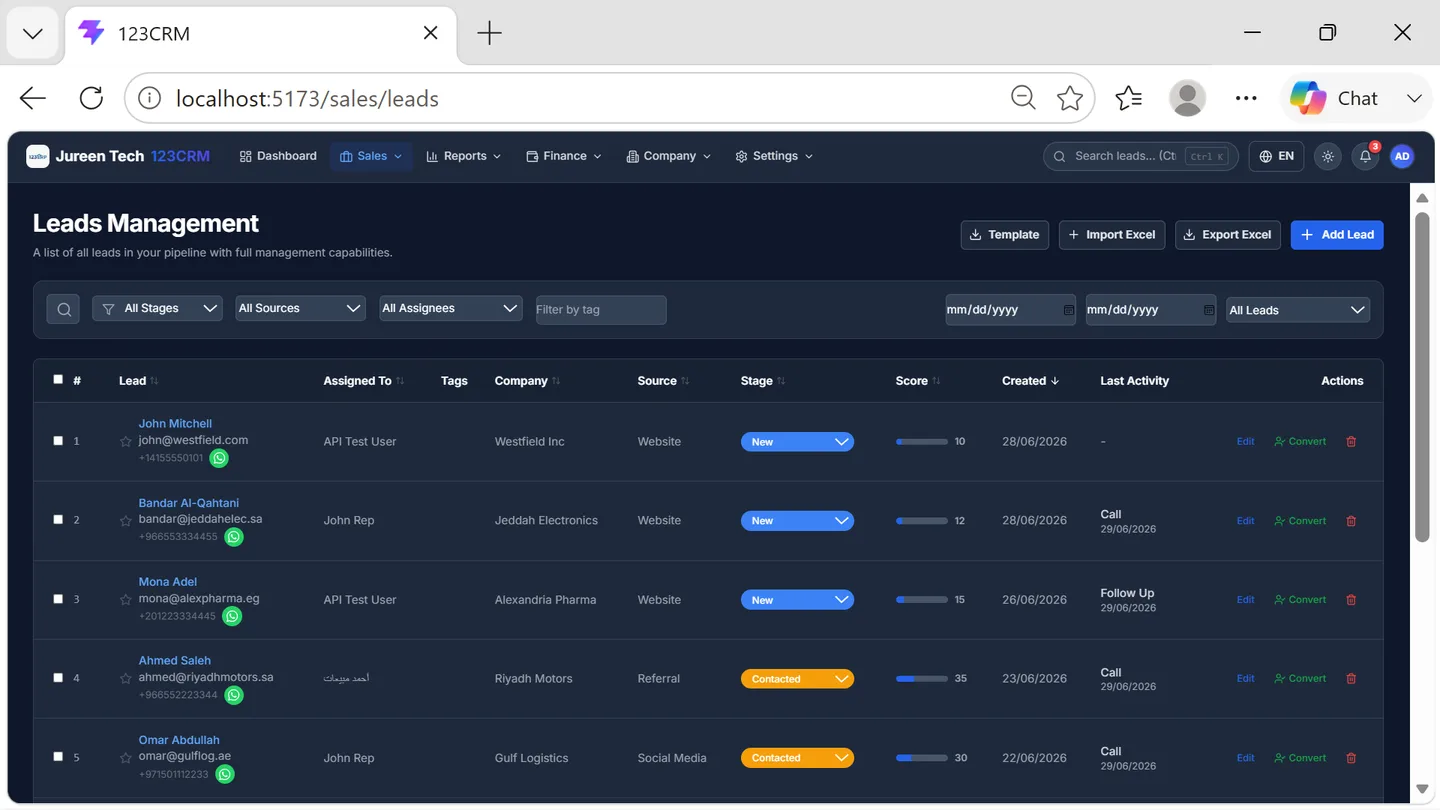Click Export Excel

click(1227, 234)
